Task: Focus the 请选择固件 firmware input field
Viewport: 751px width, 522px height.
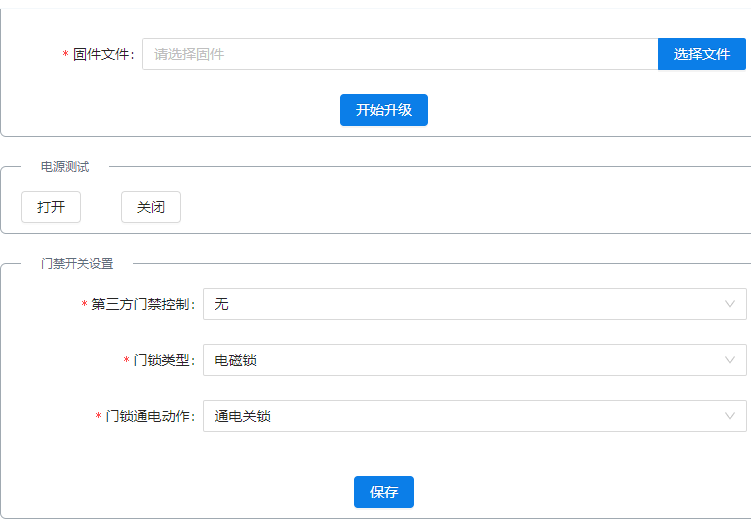Action: point(399,54)
